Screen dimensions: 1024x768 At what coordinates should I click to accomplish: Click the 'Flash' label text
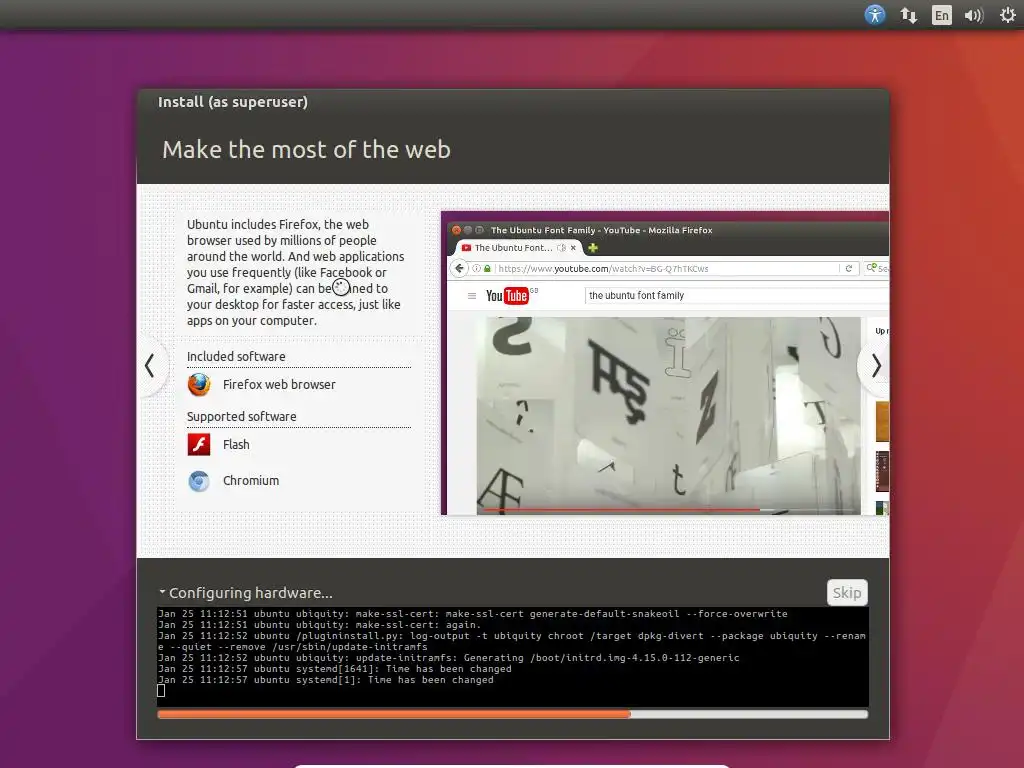(x=236, y=445)
